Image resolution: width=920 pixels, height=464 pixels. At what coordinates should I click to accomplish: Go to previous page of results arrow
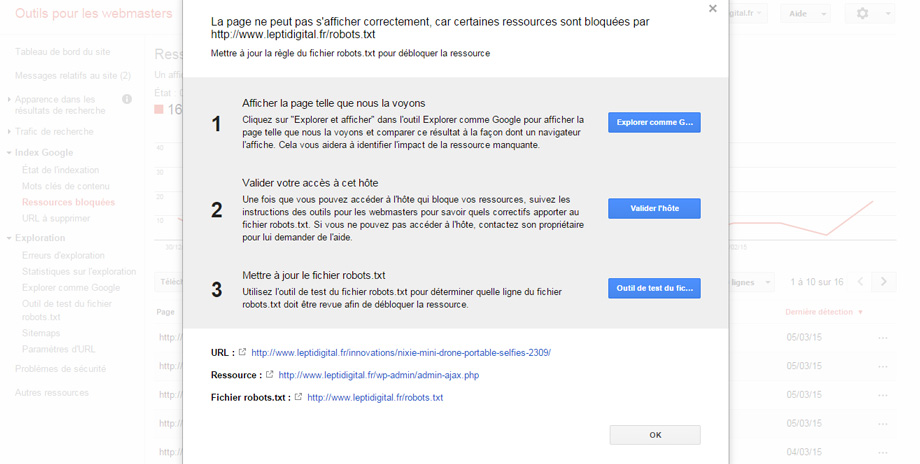click(x=861, y=282)
